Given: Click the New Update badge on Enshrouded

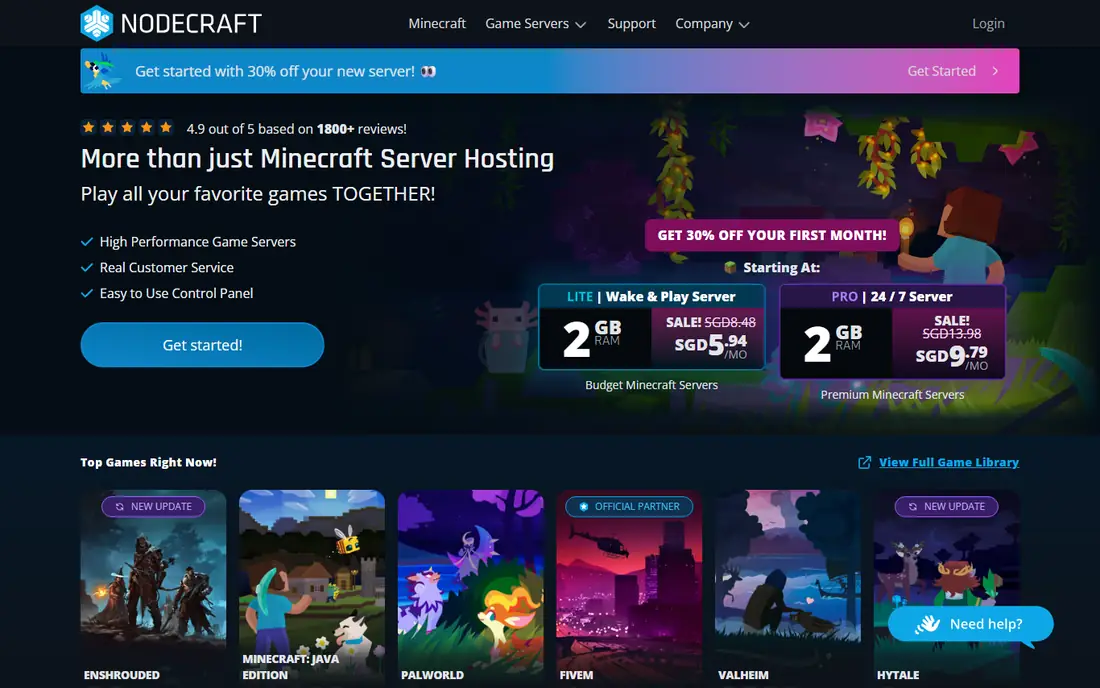Looking at the screenshot, I should pyautogui.click(x=153, y=506).
